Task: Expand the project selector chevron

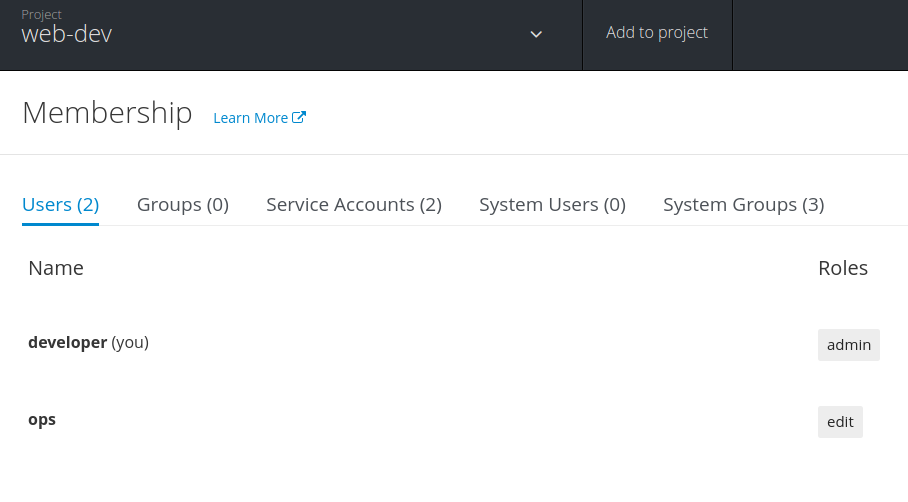Action: pos(536,34)
